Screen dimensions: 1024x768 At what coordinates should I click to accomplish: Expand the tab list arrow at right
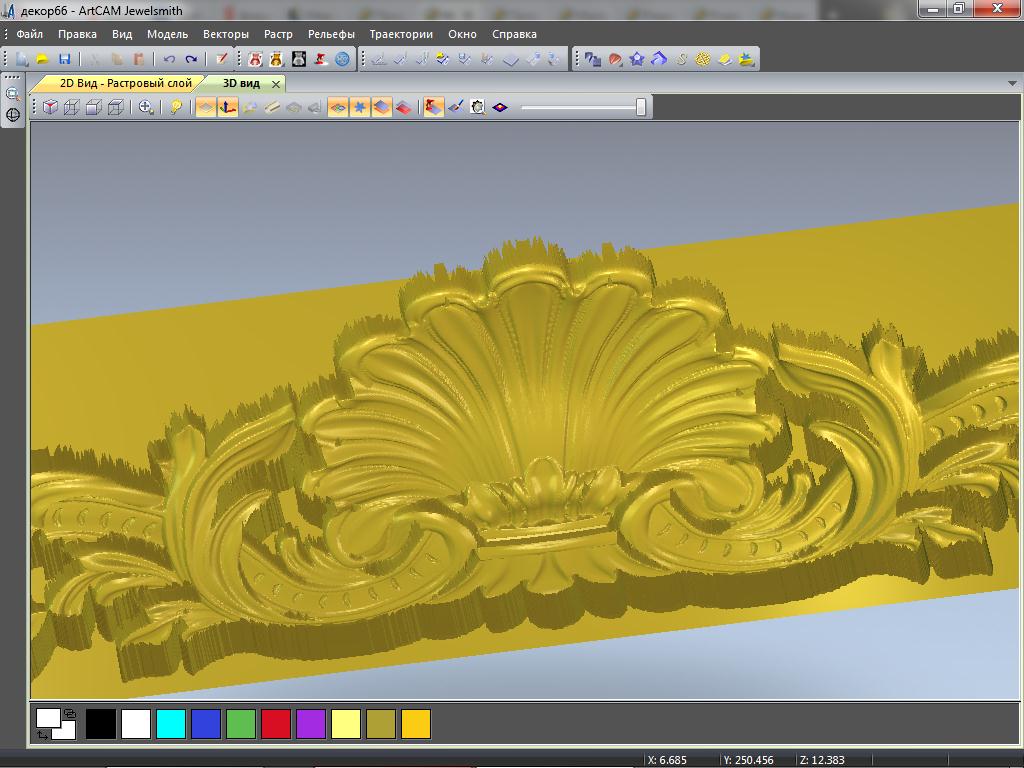(x=1012, y=84)
